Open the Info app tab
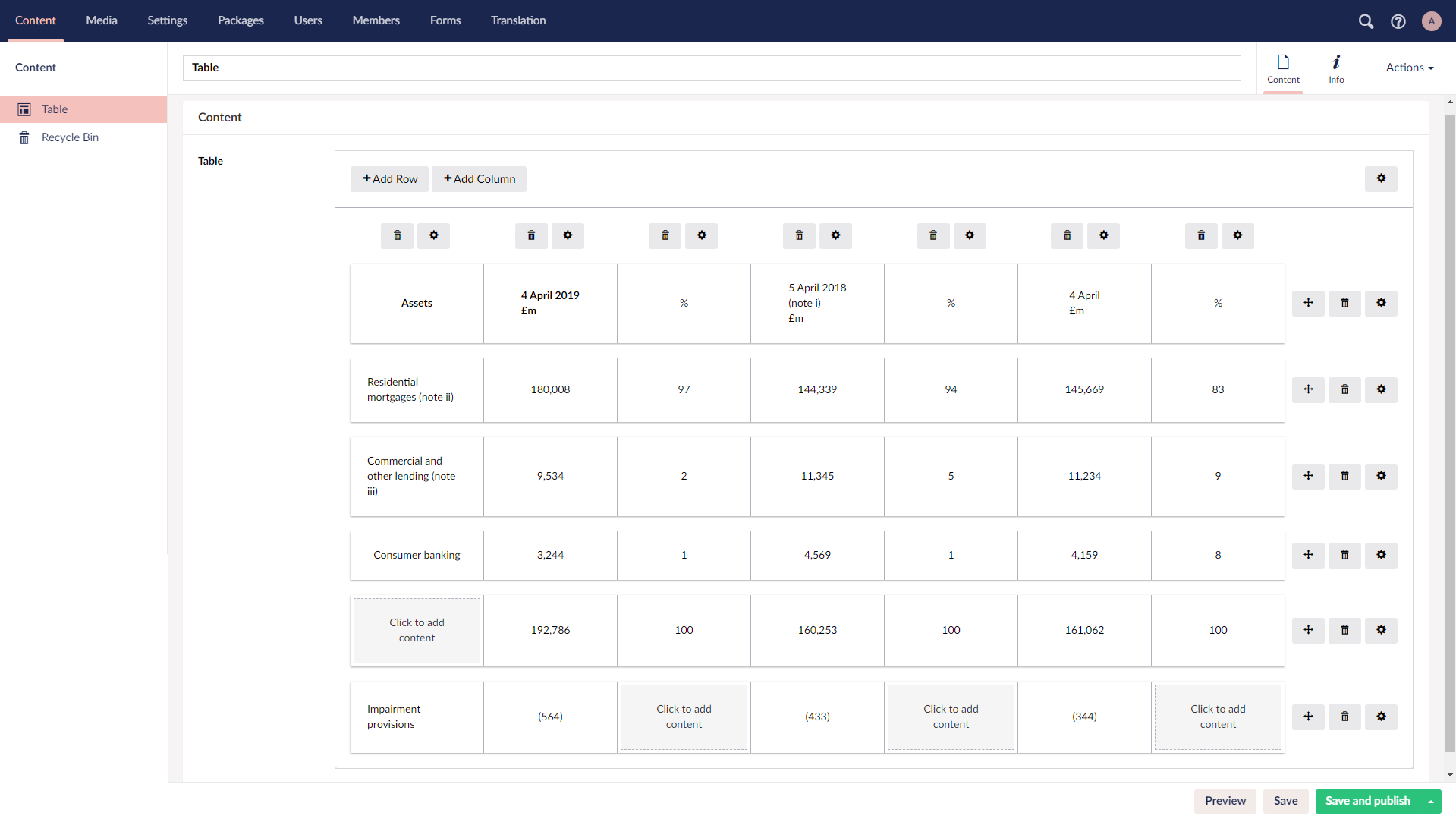 point(1336,68)
